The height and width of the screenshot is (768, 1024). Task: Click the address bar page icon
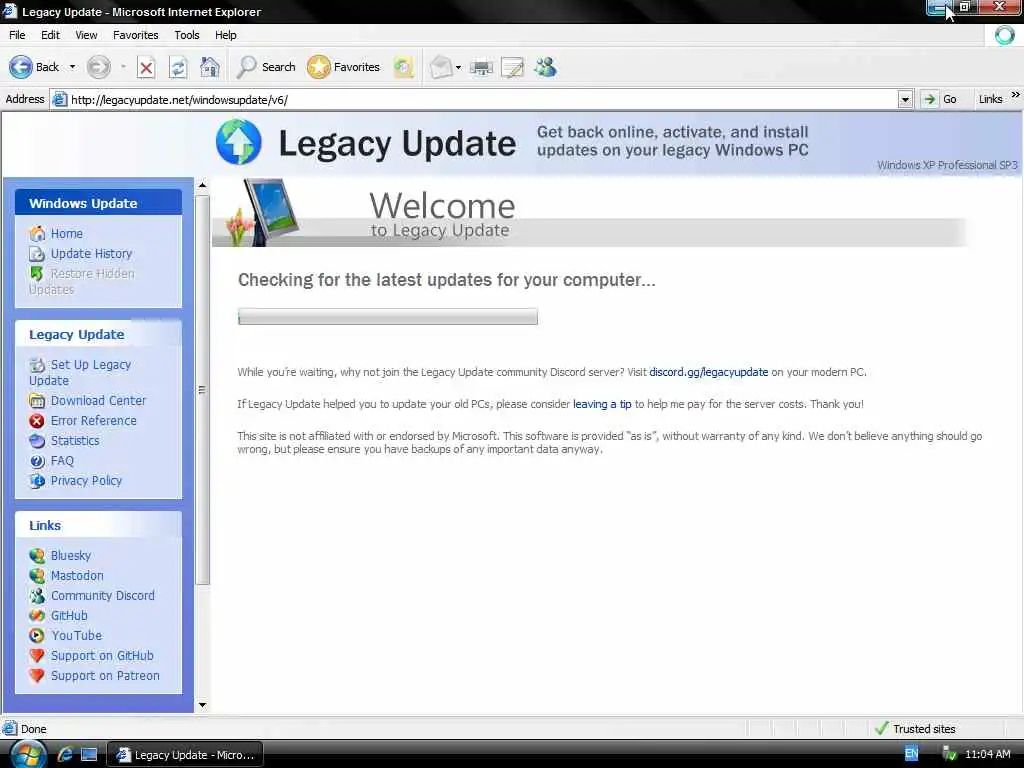click(x=59, y=99)
